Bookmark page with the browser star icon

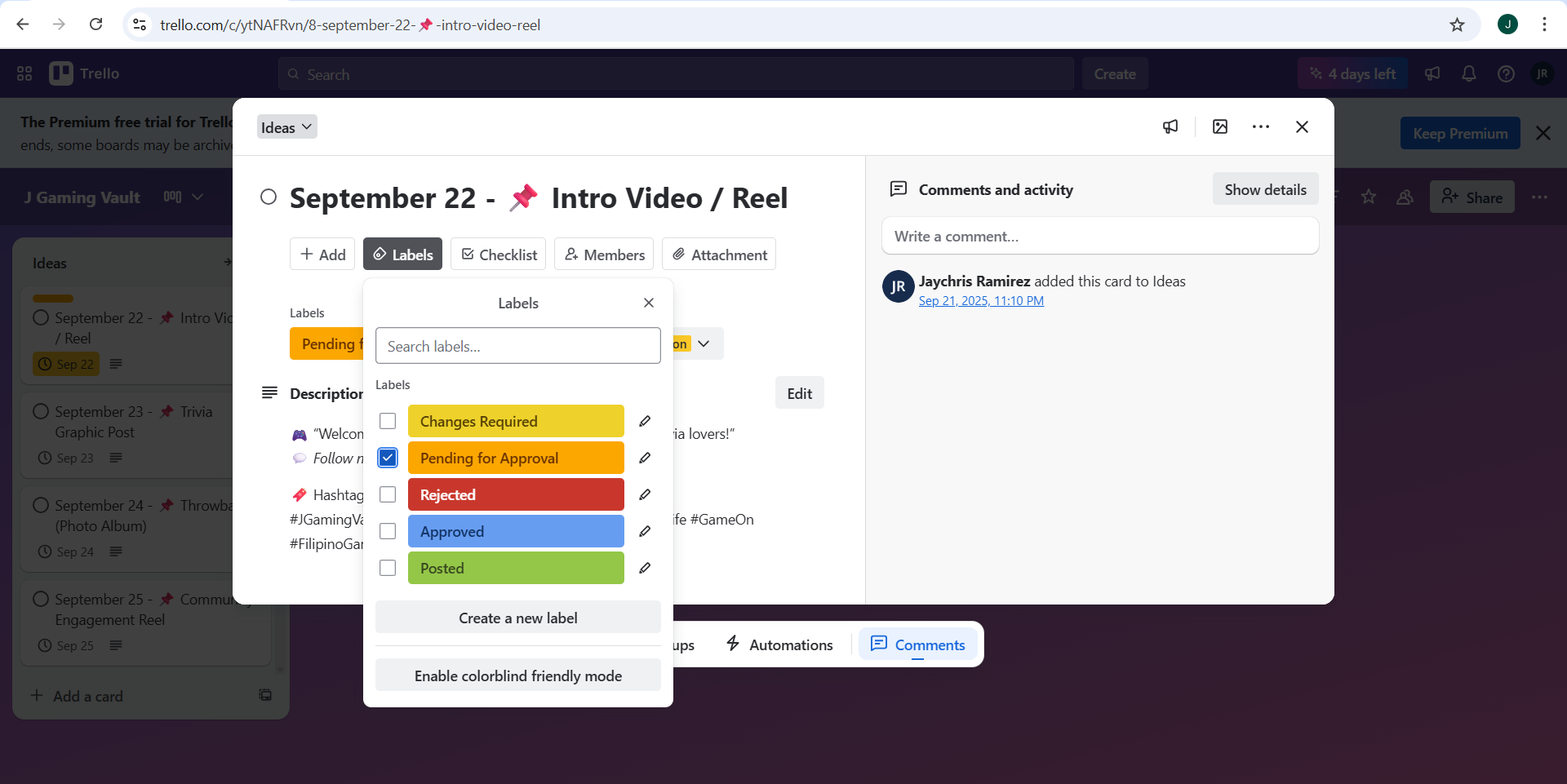pos(1457,24)
